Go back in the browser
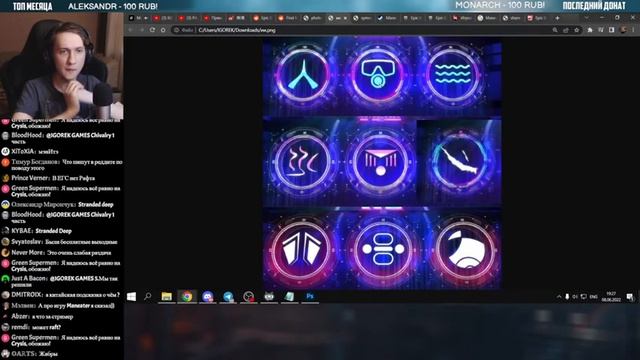This screenshot has height=360, width=640. tap(131, 30)
